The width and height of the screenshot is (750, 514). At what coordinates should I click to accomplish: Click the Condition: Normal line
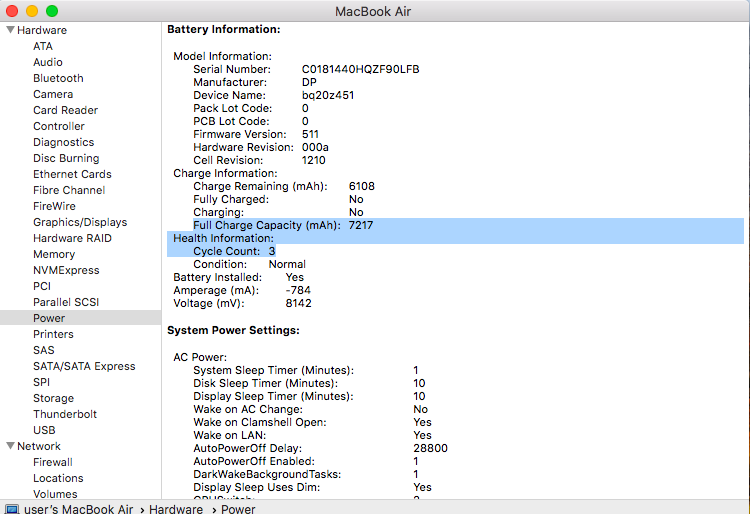249,264
